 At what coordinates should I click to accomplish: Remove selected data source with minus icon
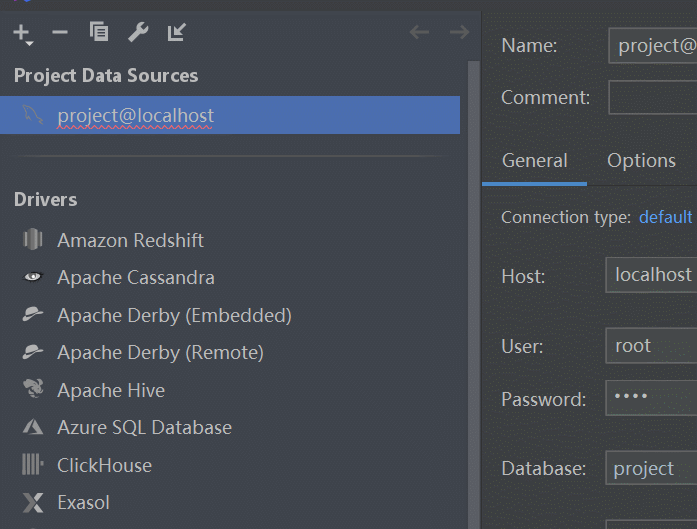point(60,32)
